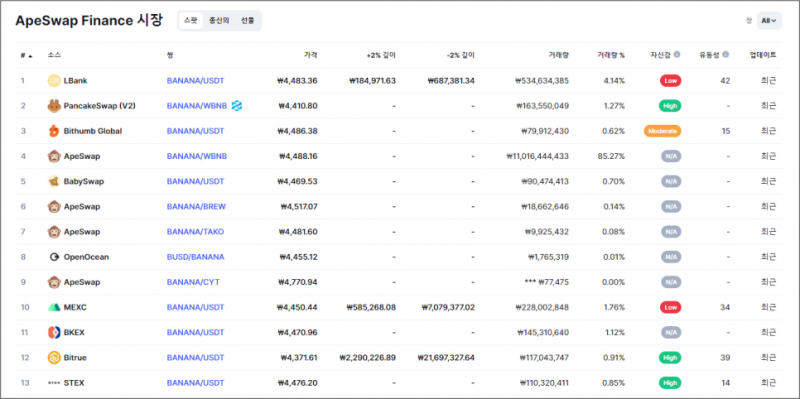
Task: Open the BANANA/BREW pair link
Action: tap(196, 207)
